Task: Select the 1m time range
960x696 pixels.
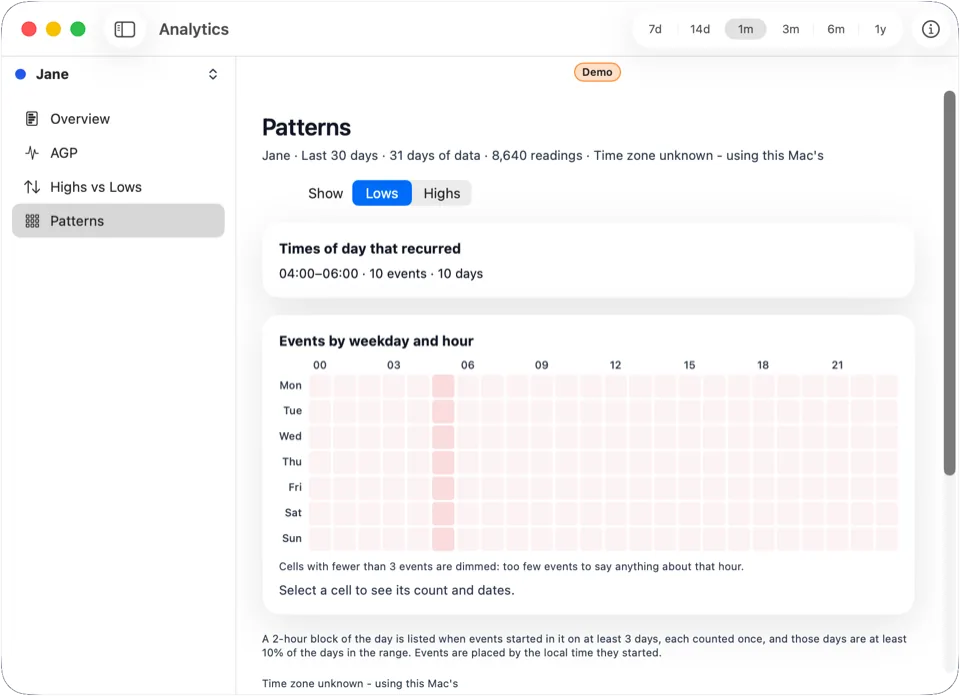Action: pos(745,29)
